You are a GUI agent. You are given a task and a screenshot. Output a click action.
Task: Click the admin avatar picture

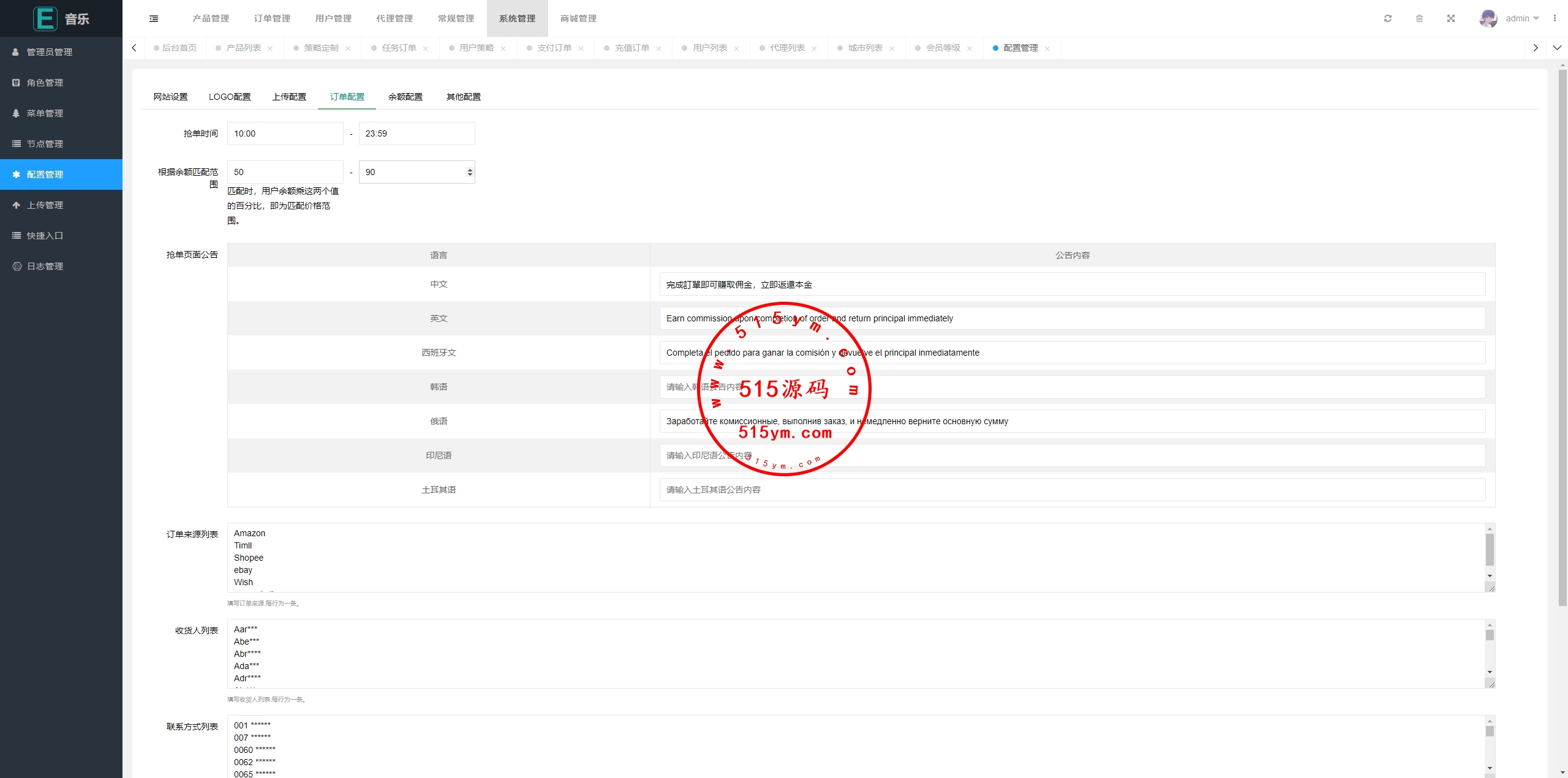point(1488,18)
